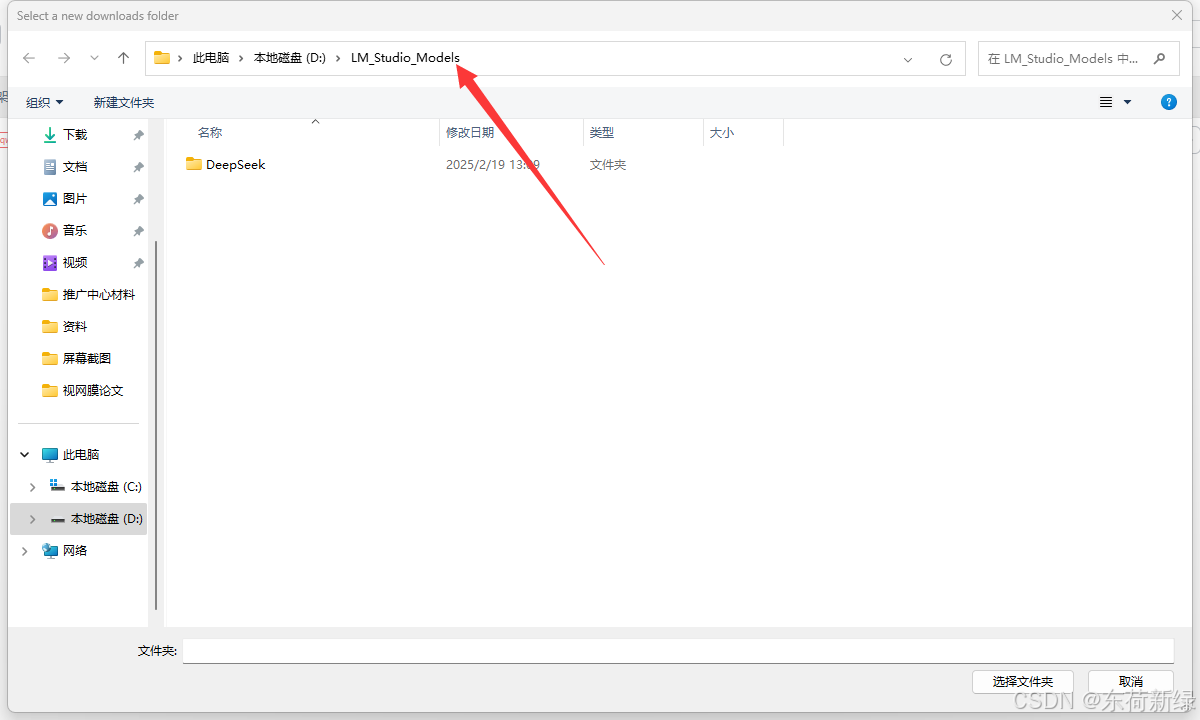Go forward with the right arrow
Image resolution: width=1200 pixels, height=720 pixels.
point(64,58)
